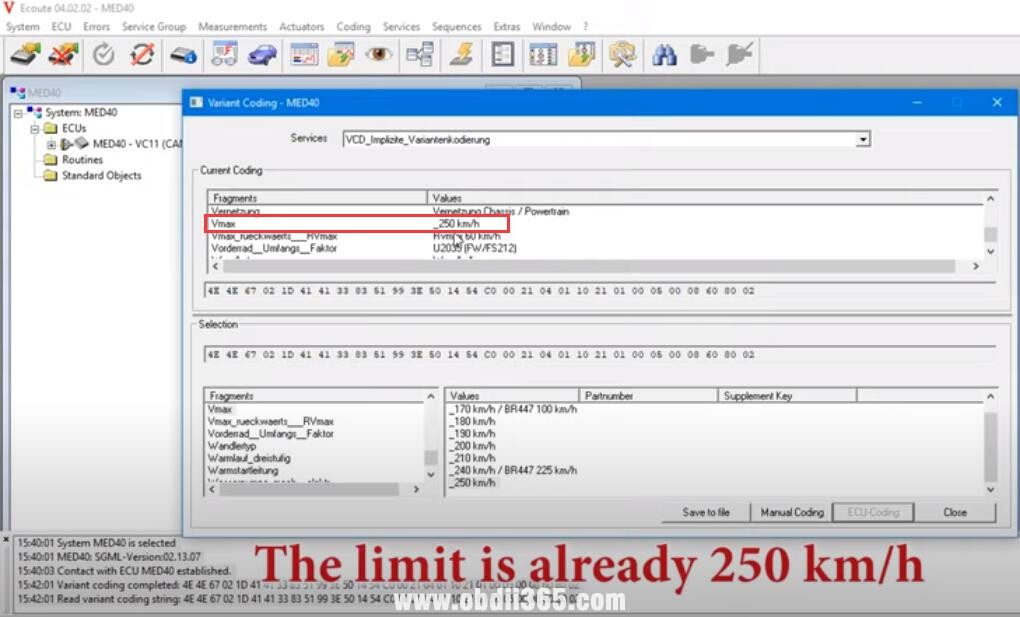Click the grey crossed-out plug icon
The image size is (1020, 617).
click(740, 55)
